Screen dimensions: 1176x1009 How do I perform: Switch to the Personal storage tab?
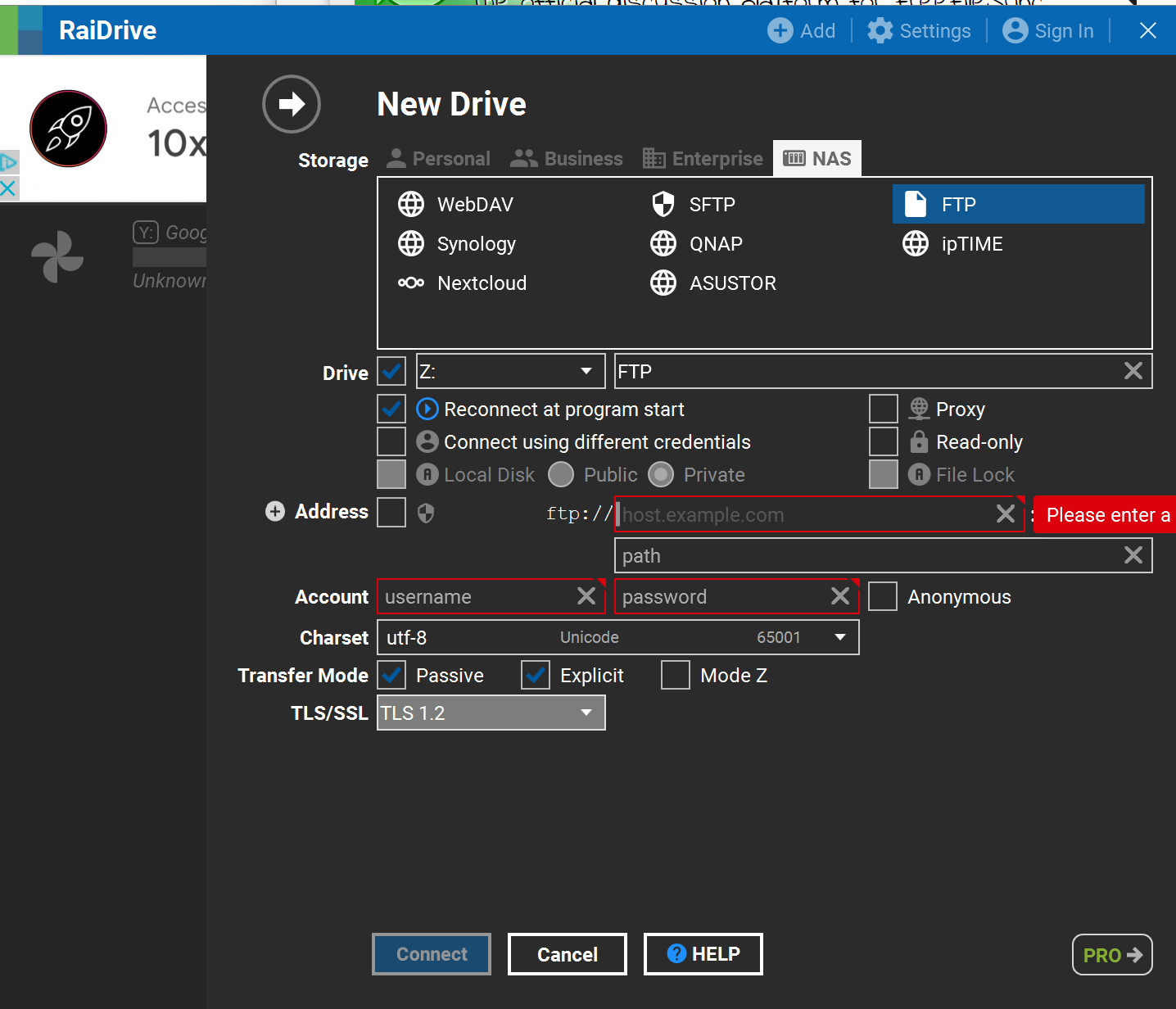tap(438, 158)
